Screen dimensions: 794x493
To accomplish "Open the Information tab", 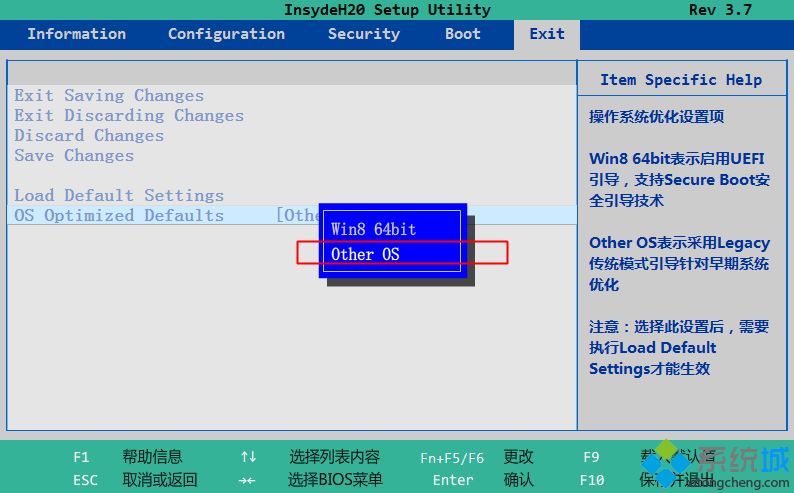I will pos(76,34).
